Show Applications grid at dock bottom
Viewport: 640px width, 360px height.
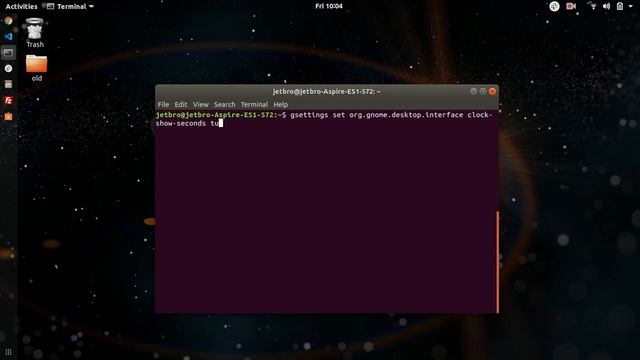(x=8, y=351)
